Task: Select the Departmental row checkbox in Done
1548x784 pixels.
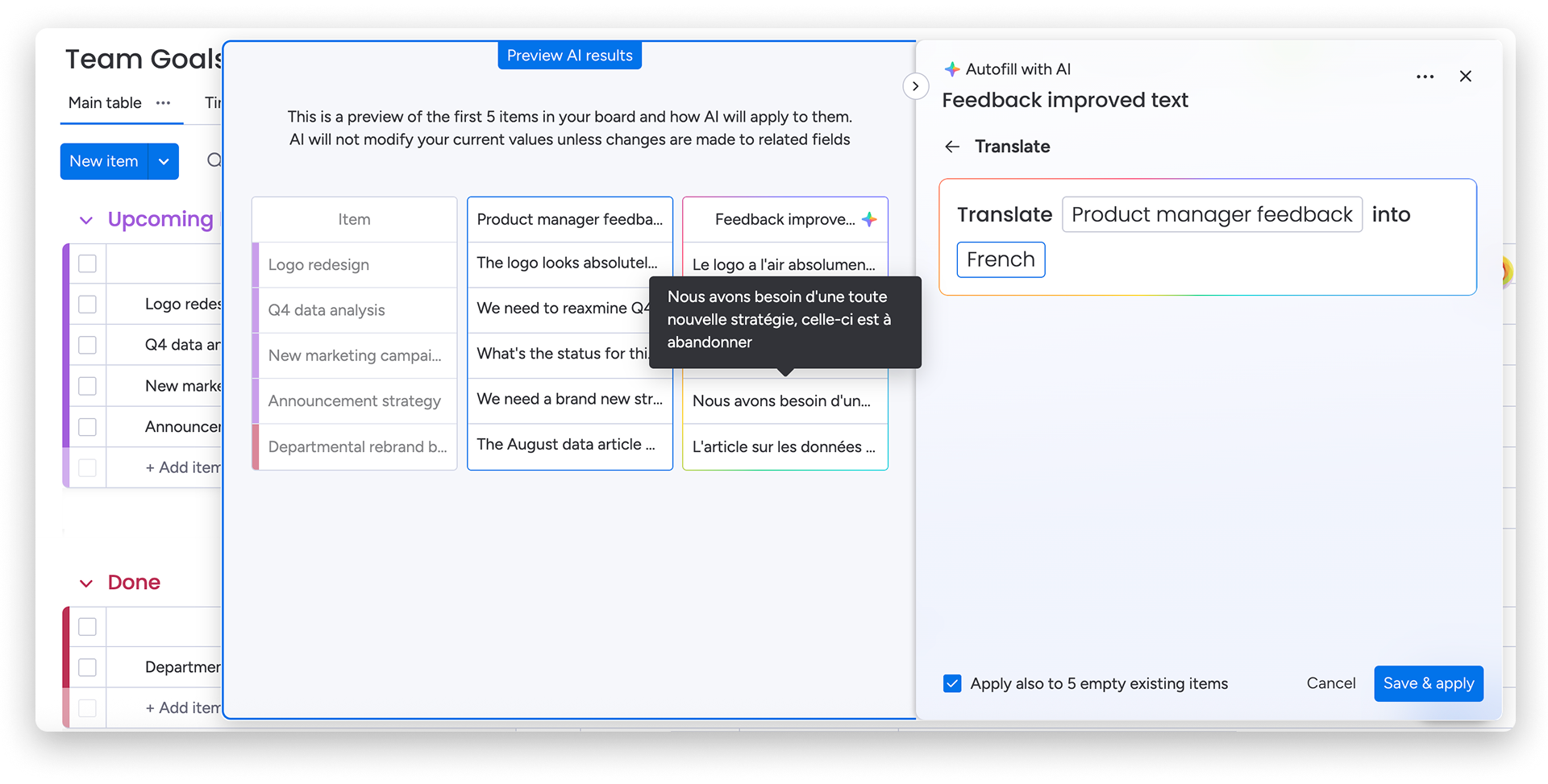Action: coord(87,667)
